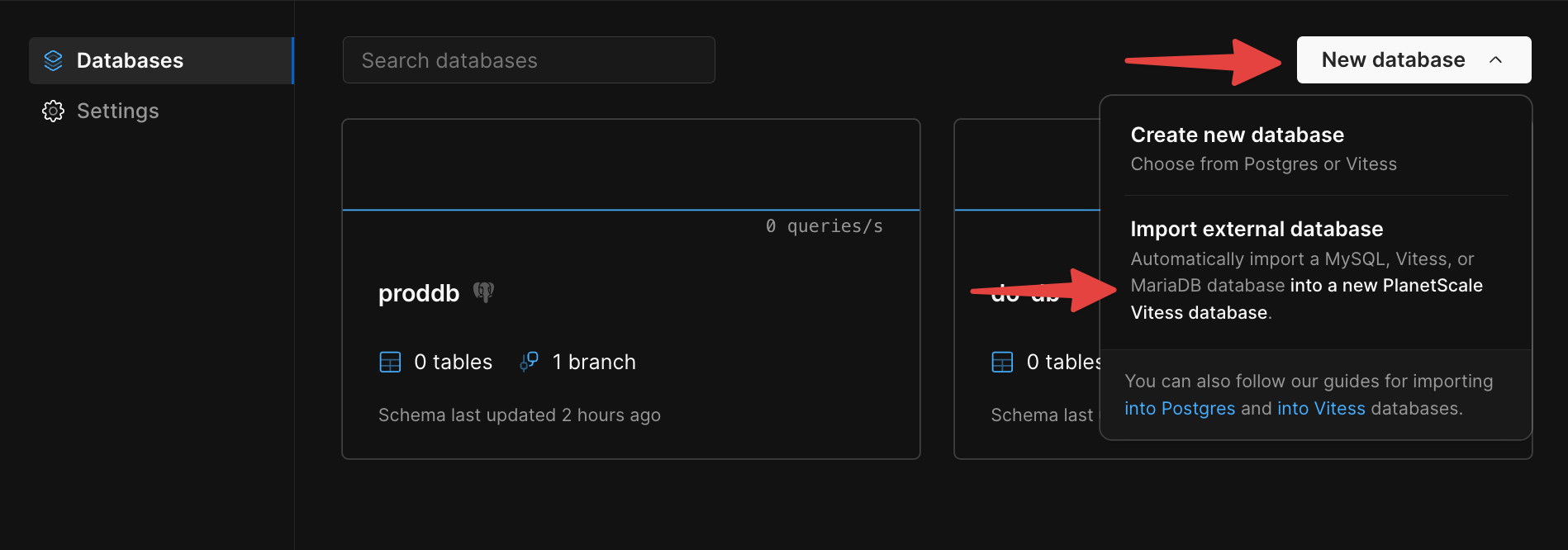Focus the Search databases field
Screen dimensions: 1568x550
[x=529, y=60]
